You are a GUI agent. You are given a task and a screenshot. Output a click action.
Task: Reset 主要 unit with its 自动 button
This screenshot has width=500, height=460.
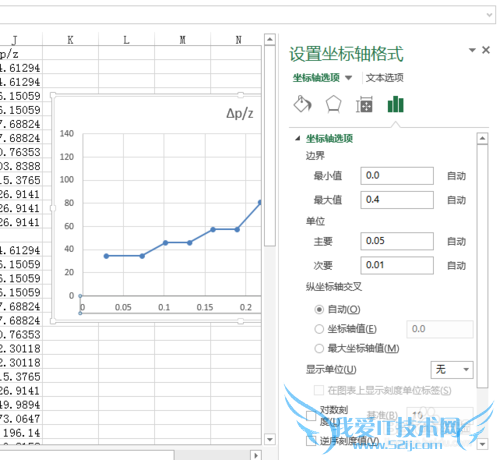point(456,241)
